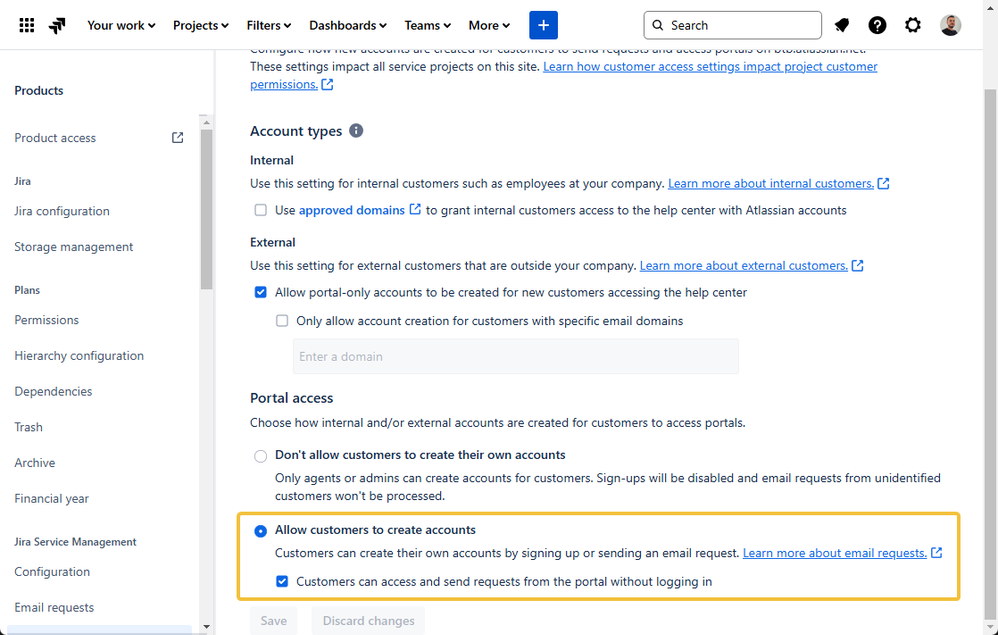
Task: Open the More dropdown menu
Action: pos(489,25)
